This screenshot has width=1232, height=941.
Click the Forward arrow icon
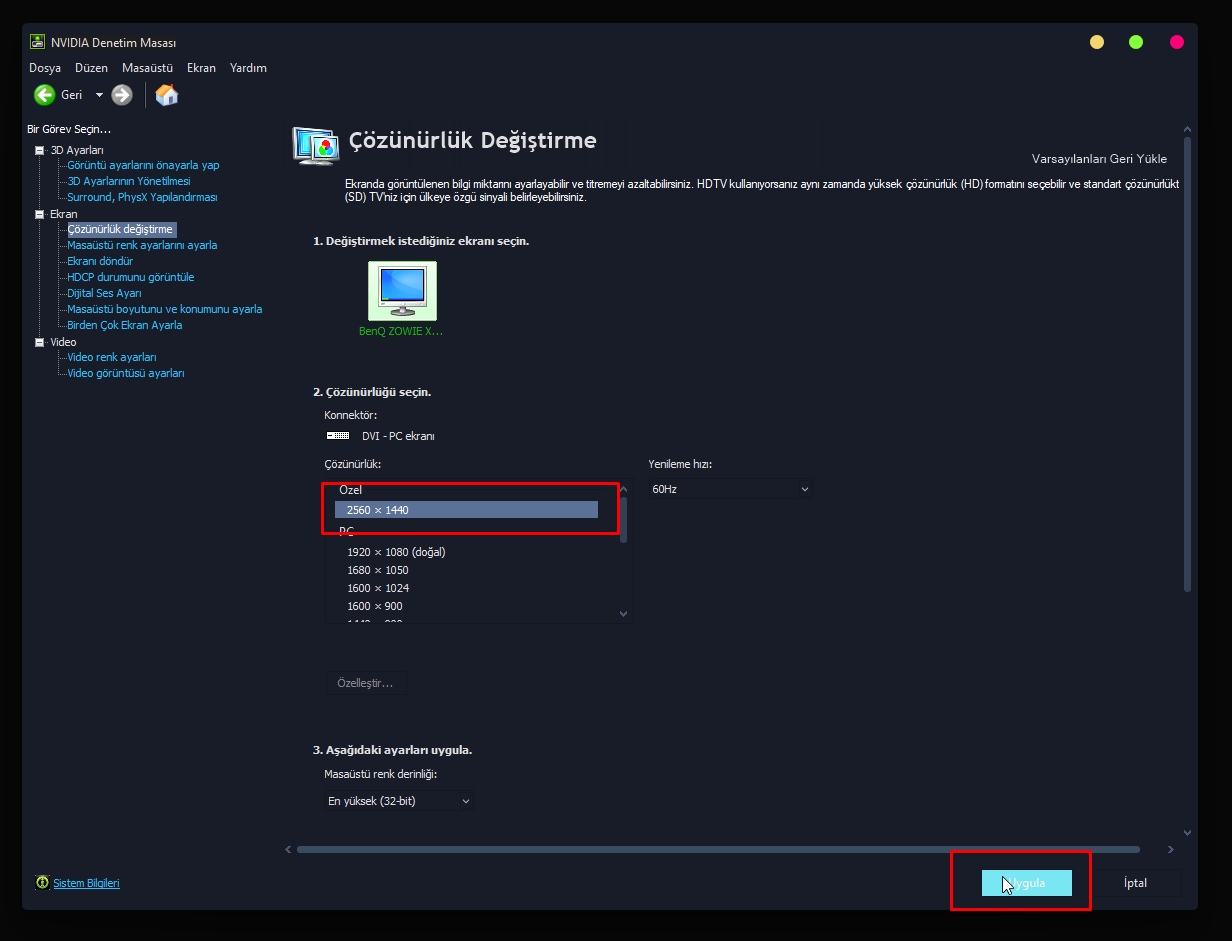122,95
